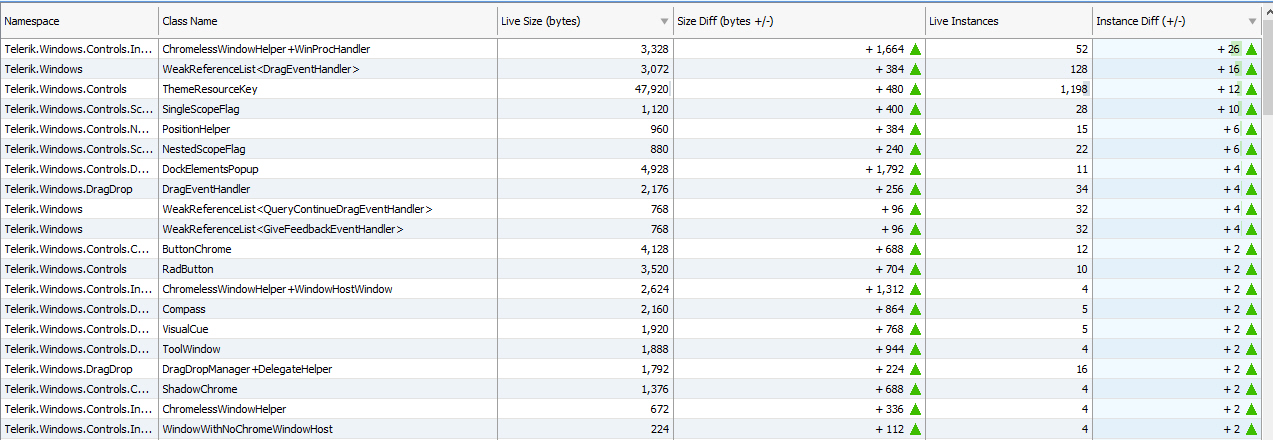The image size is (1273, 440).
Task: Click the green arrow next to RadButton's + 704
Action: click(x=915, y=269)
